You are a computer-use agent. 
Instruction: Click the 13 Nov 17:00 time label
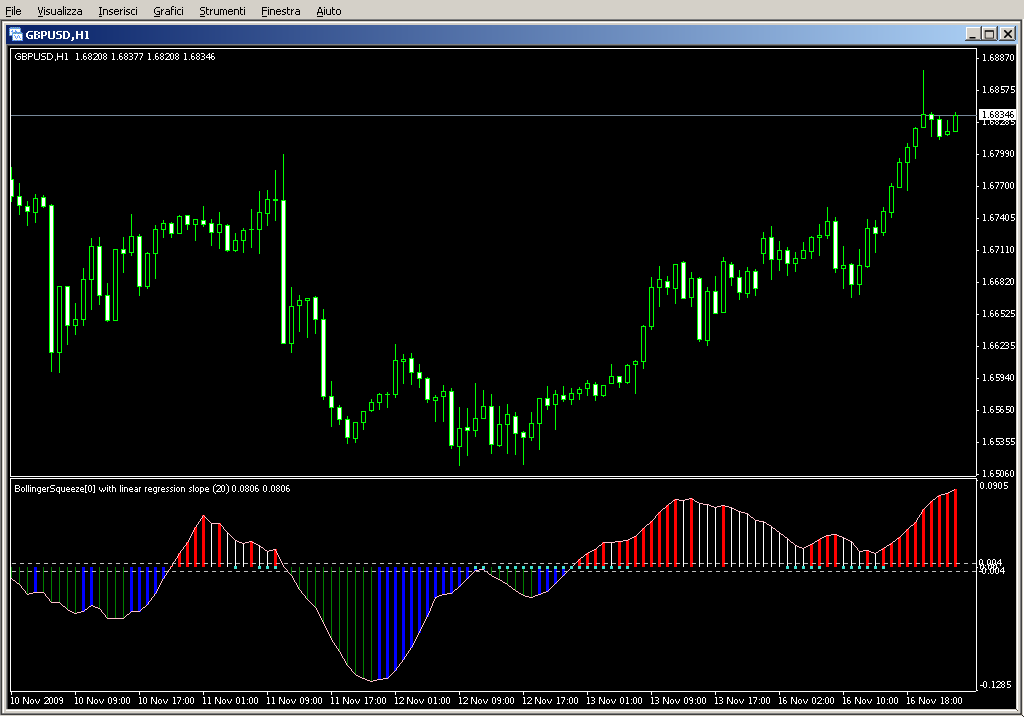742,701
